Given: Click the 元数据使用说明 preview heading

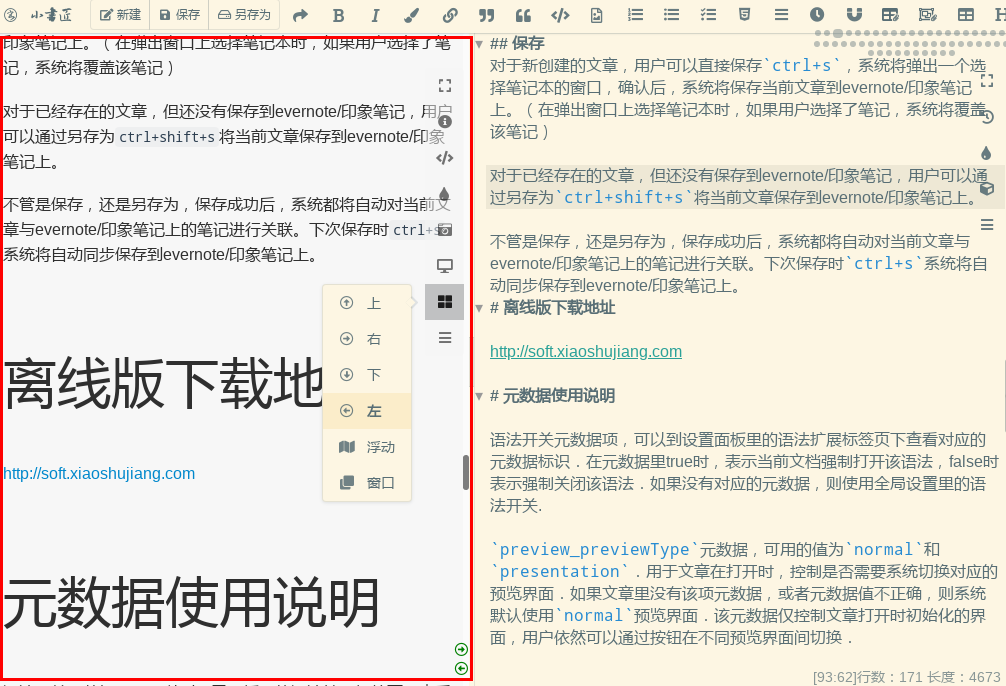Looking at the screenshot, I should [x=191, y=603].
